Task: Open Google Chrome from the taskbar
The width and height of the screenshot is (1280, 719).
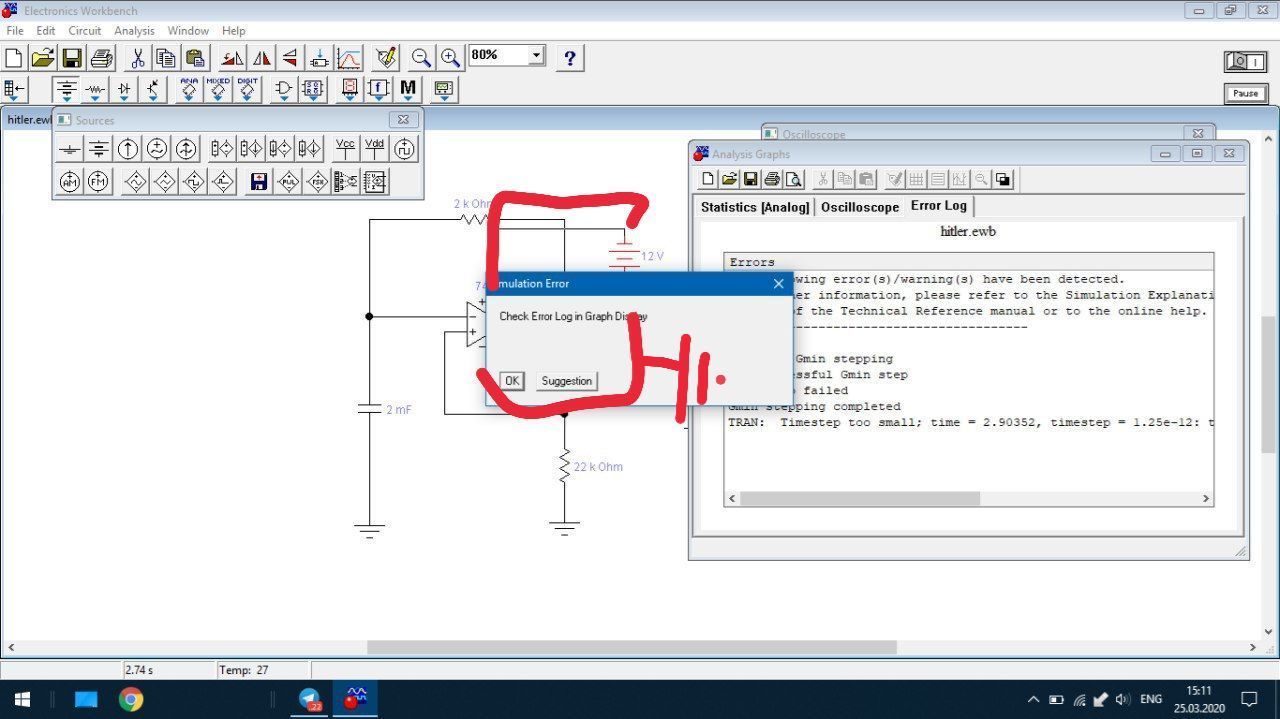Action: (131, 699)
